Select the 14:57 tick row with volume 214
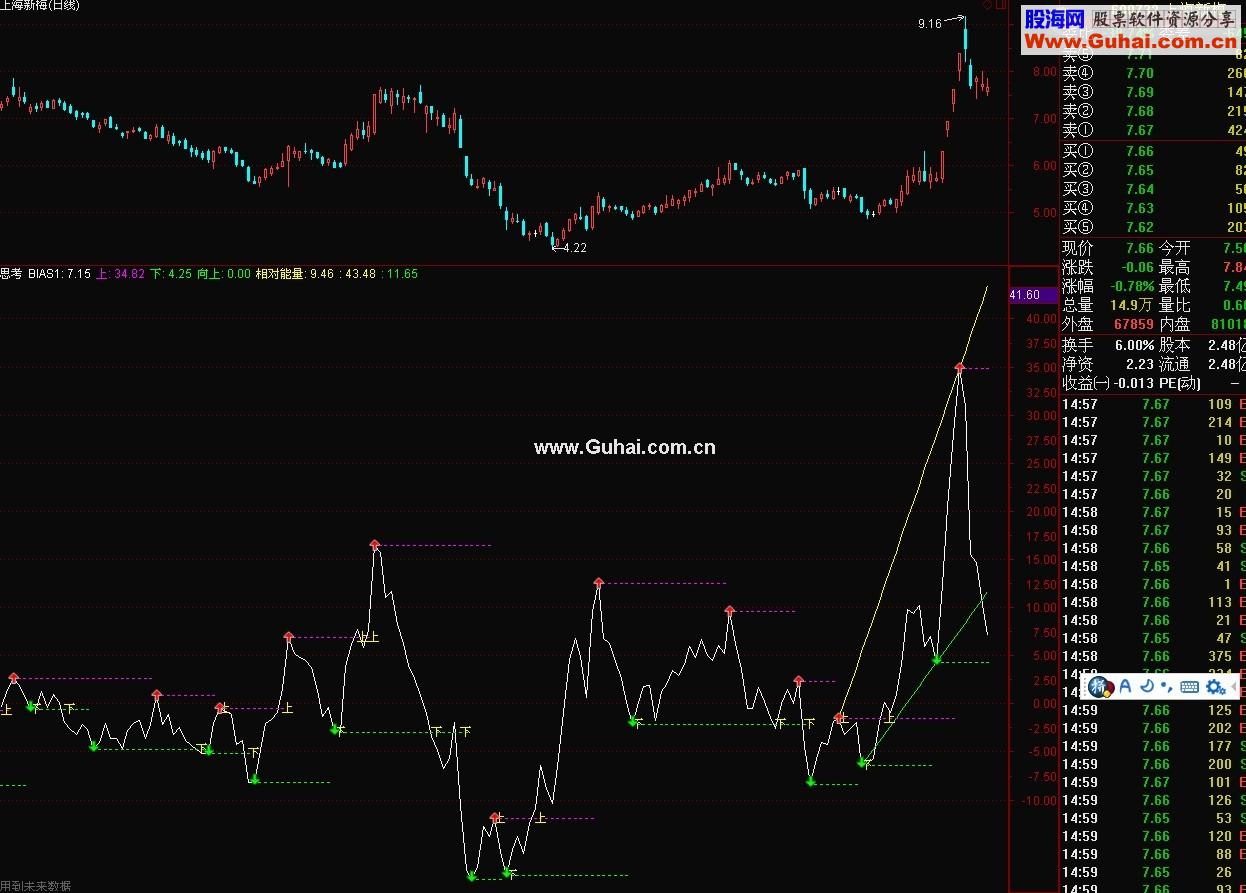Screen dimensions: 1246x893 (1153, 422)
